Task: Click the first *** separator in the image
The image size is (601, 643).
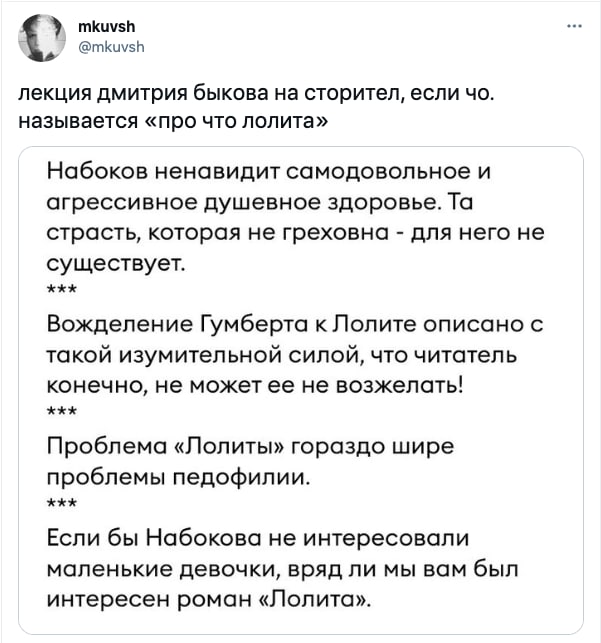Action: click(61, 289)
